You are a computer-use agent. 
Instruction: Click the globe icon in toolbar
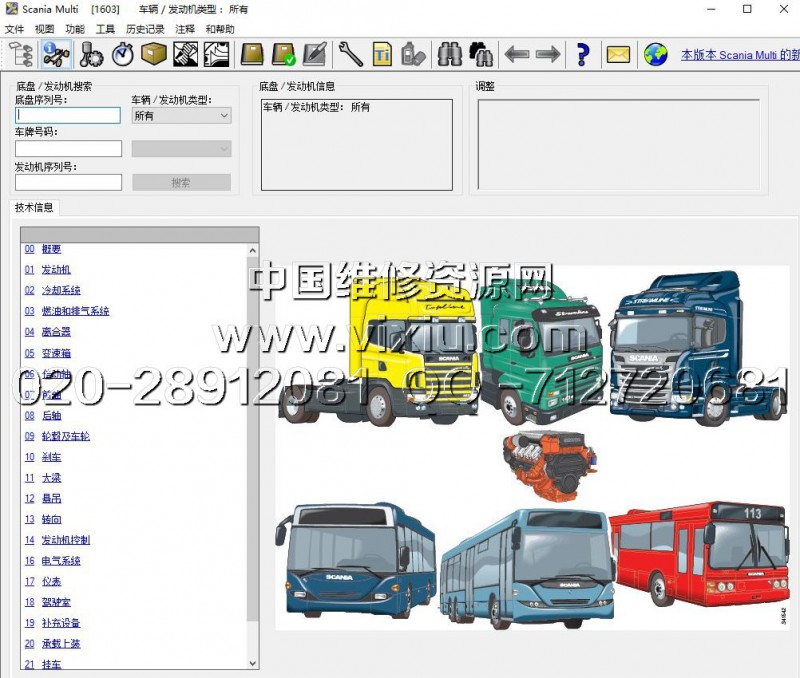point(655,53)
